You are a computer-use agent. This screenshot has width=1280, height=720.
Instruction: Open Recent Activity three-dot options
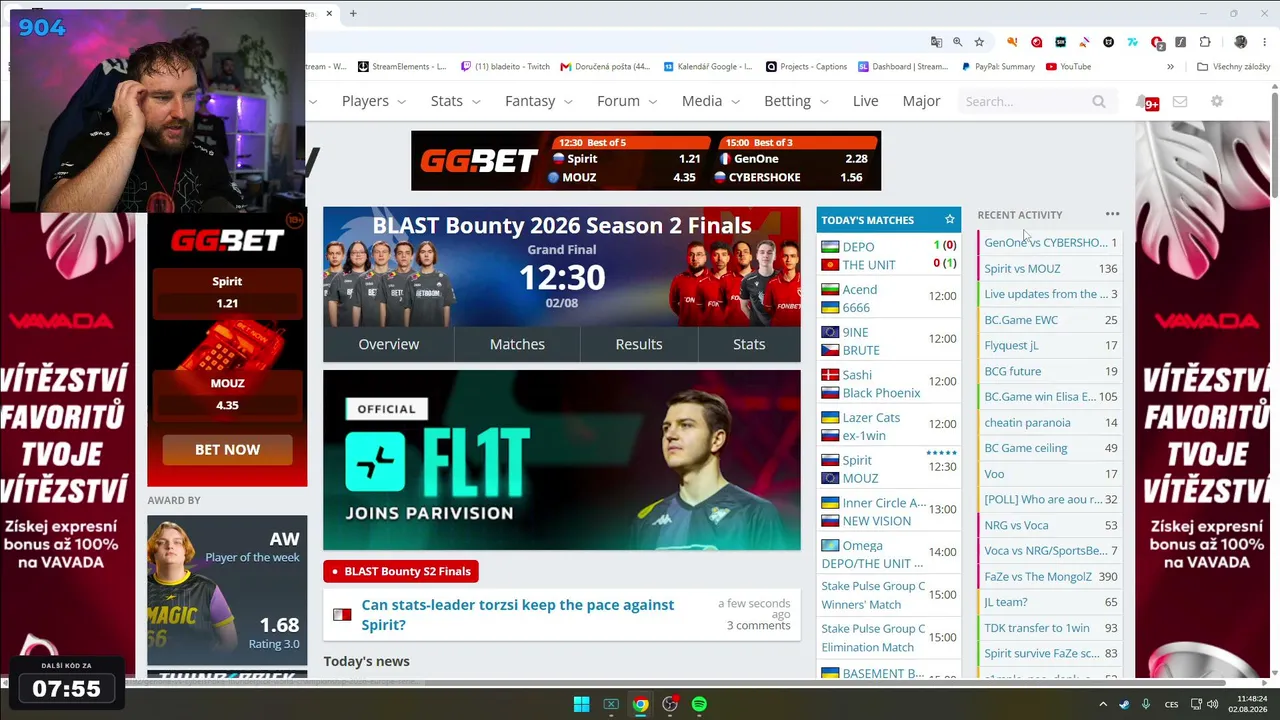[x=1113, y=214]
